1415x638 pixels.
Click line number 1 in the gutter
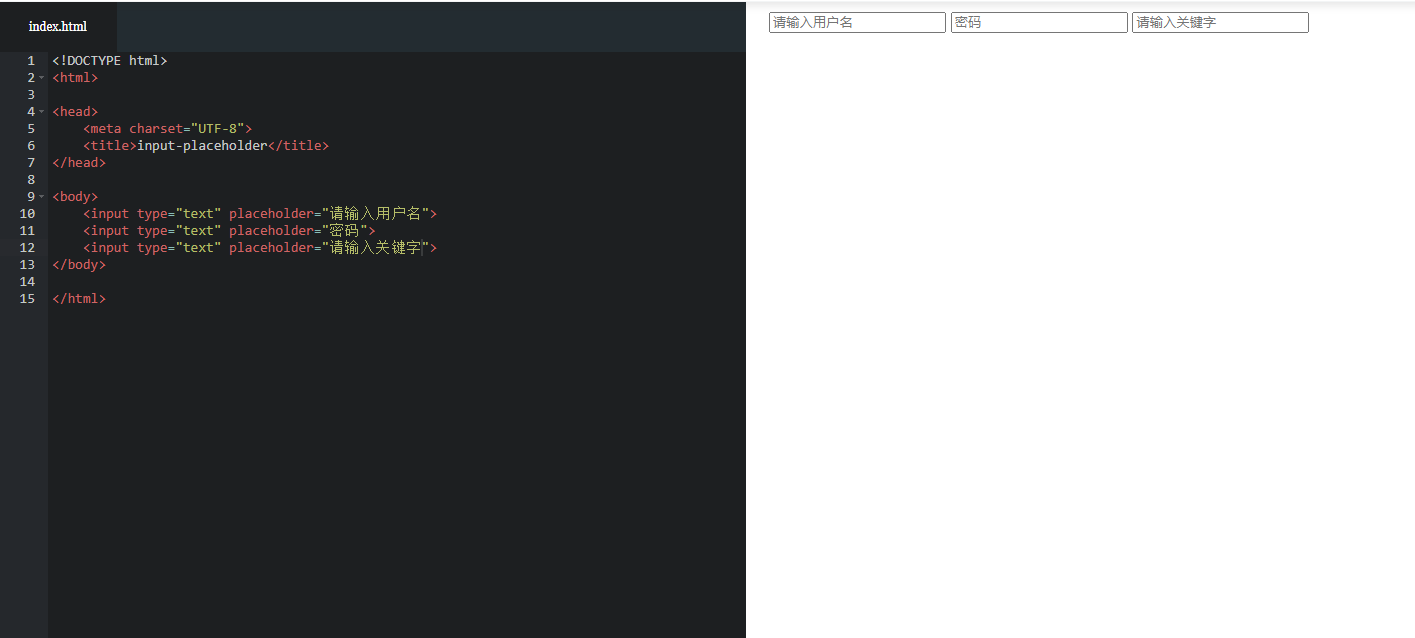click(x=31, y=60)
